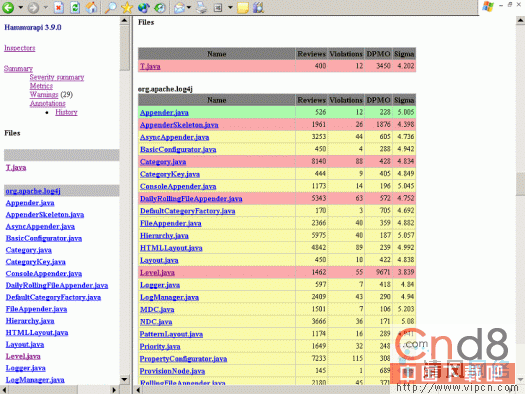Select org.apache.log4j package in left frame
This screenshot has height=394, width=525.
point(33,191)
